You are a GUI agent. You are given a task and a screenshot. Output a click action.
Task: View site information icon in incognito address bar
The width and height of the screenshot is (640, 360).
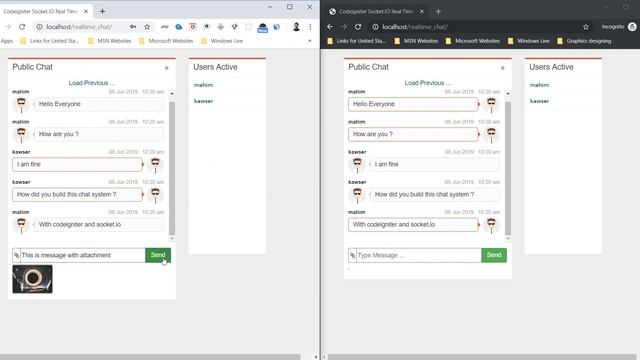point(375,27)
